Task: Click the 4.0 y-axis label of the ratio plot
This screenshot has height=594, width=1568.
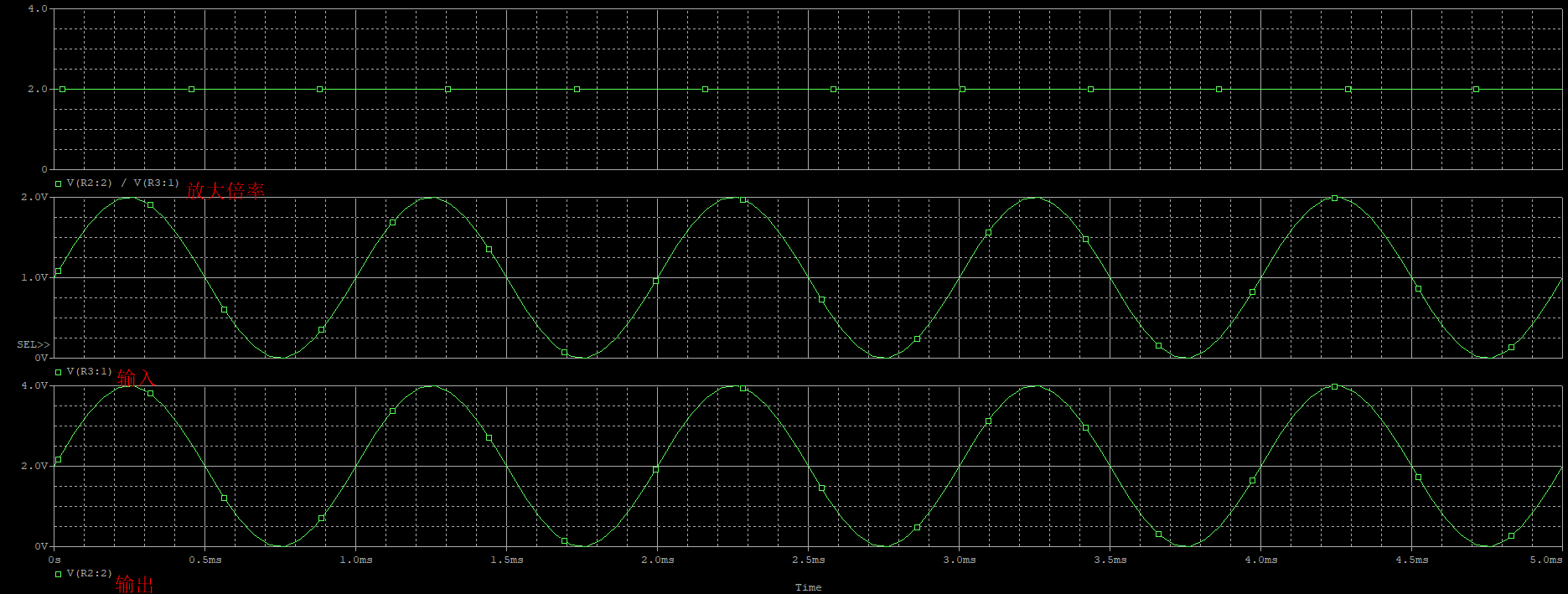Action: pos(38,8)
